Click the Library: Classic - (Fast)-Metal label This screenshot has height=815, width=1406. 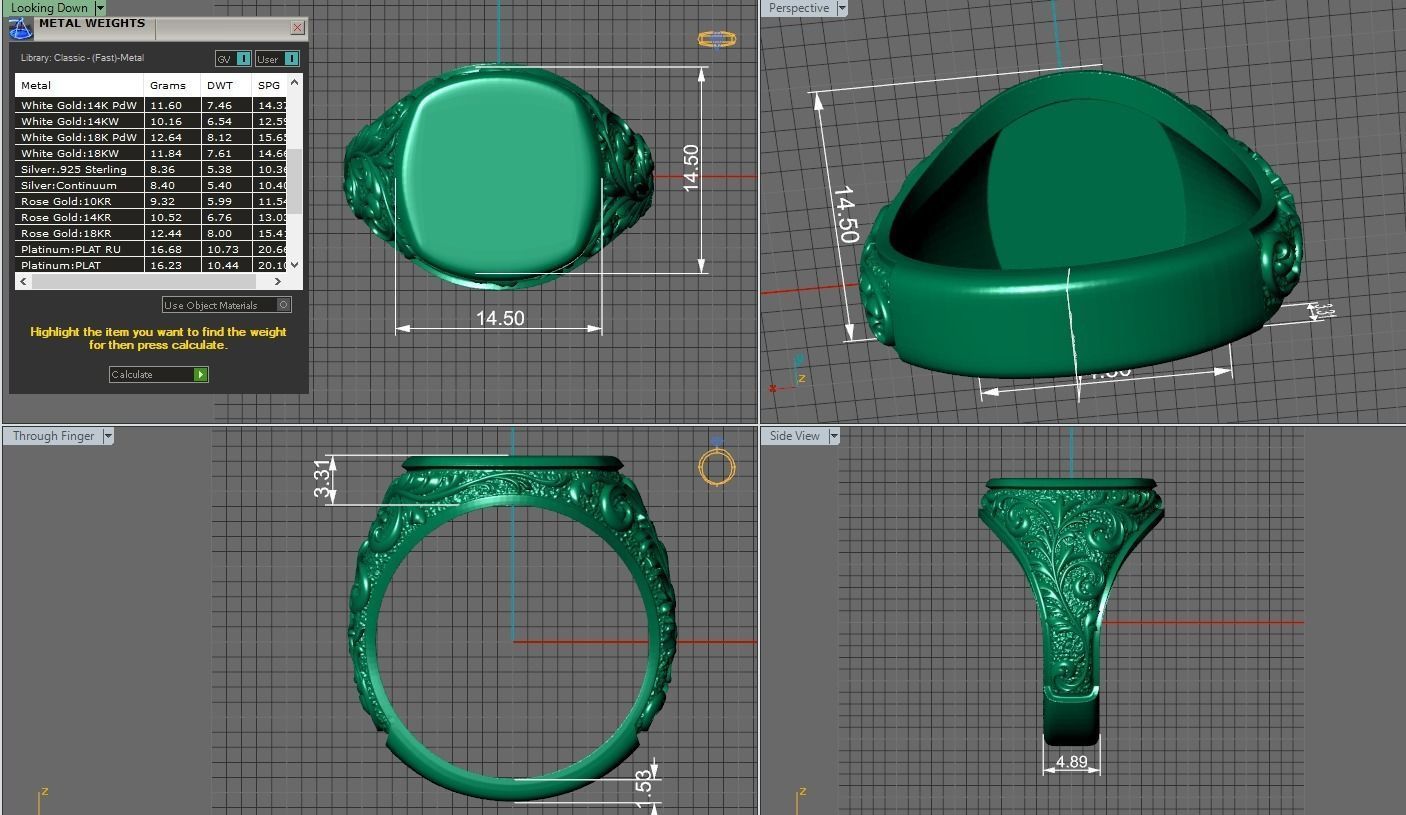pyautogui.click(x=82, y=58)
